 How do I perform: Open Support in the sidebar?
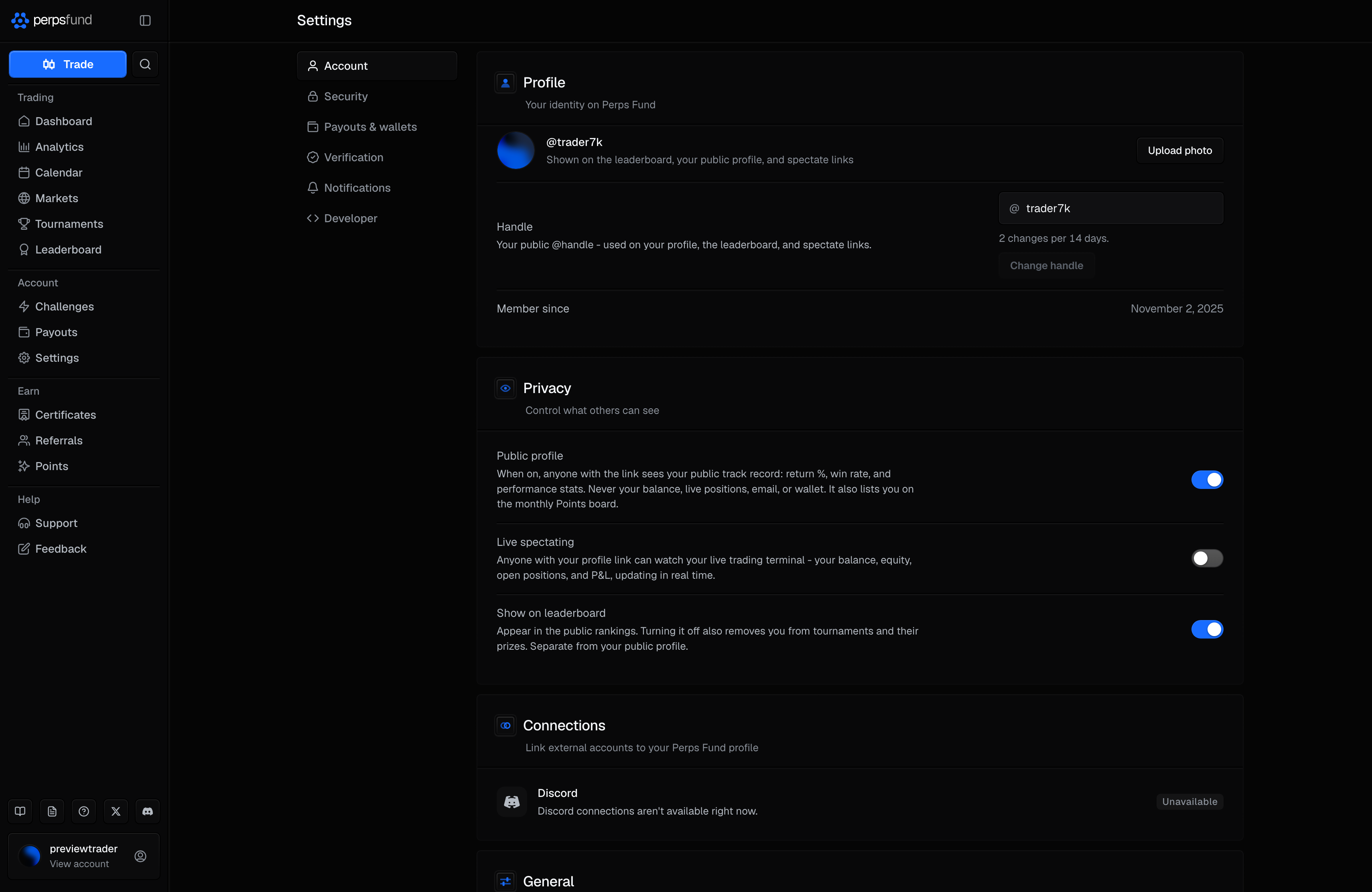83,523
